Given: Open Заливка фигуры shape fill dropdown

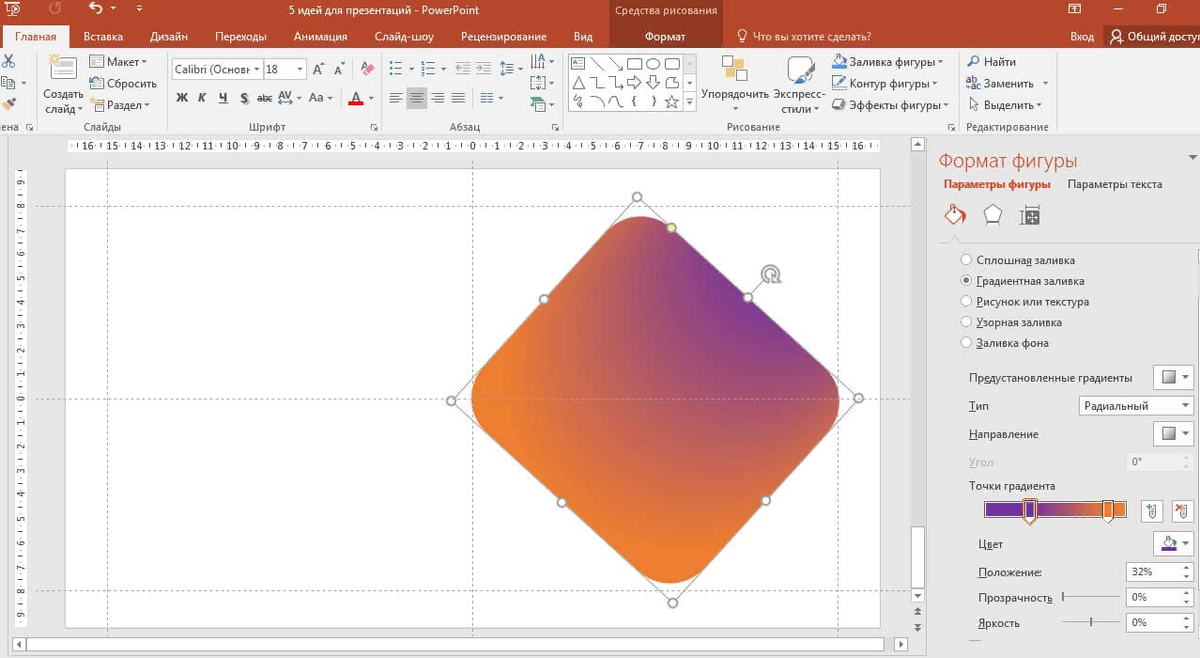Looking at the screenshot, I should (x=889, y=62).
